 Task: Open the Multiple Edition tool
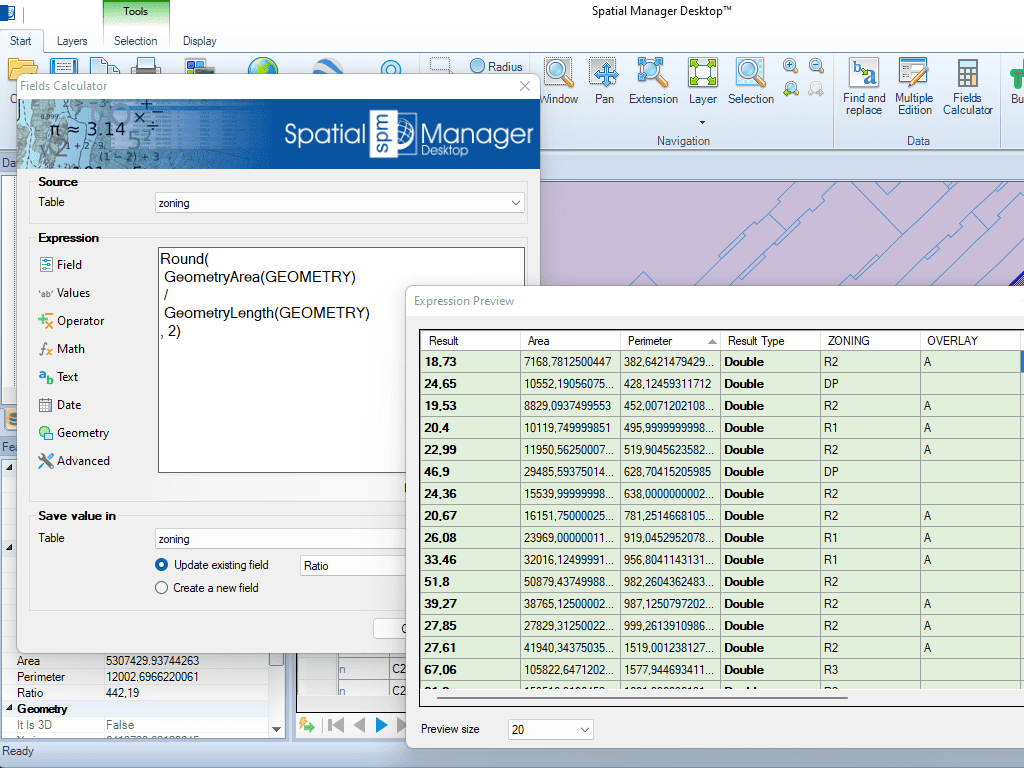coord(914,86)
